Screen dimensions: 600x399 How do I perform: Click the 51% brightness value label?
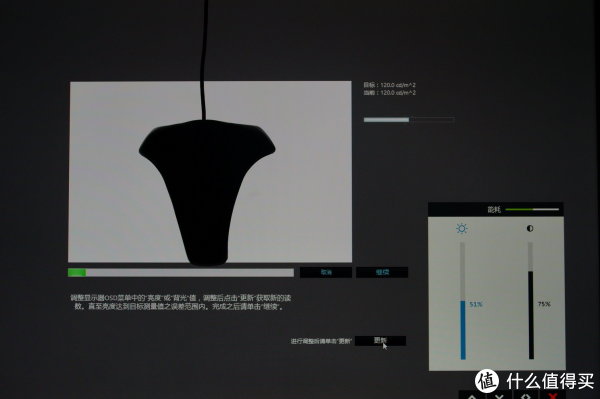476,305
